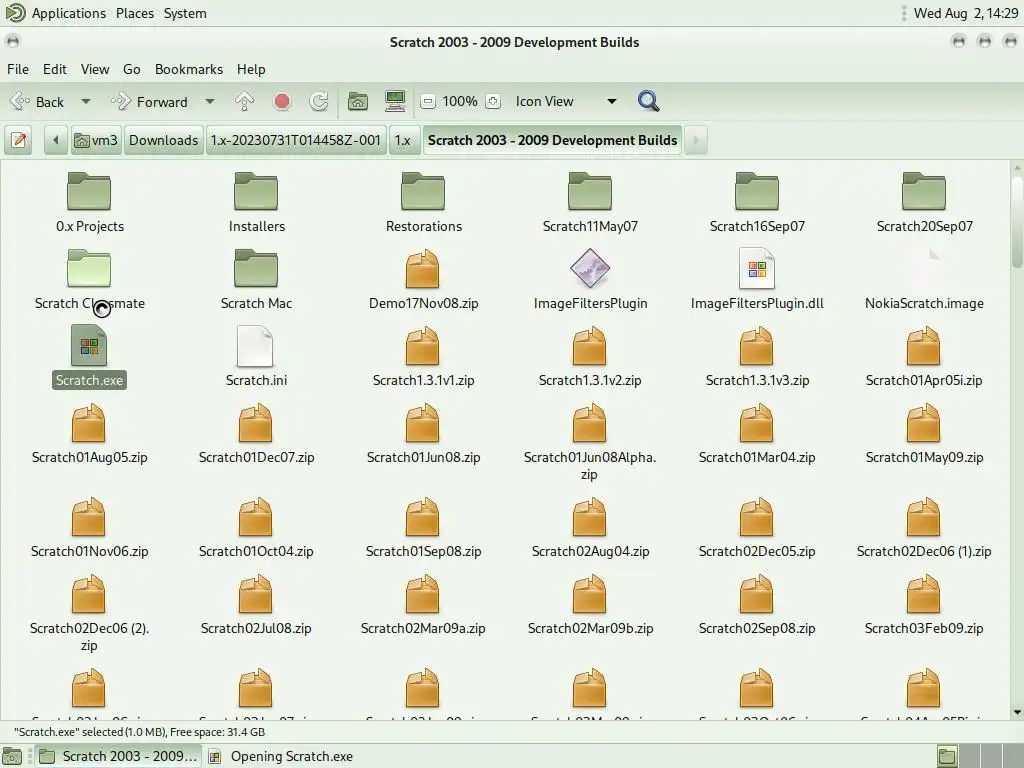The width and height of the screenshot is (1024, 768).
Task: Select the Scratch.exe file
Action: 89,357
